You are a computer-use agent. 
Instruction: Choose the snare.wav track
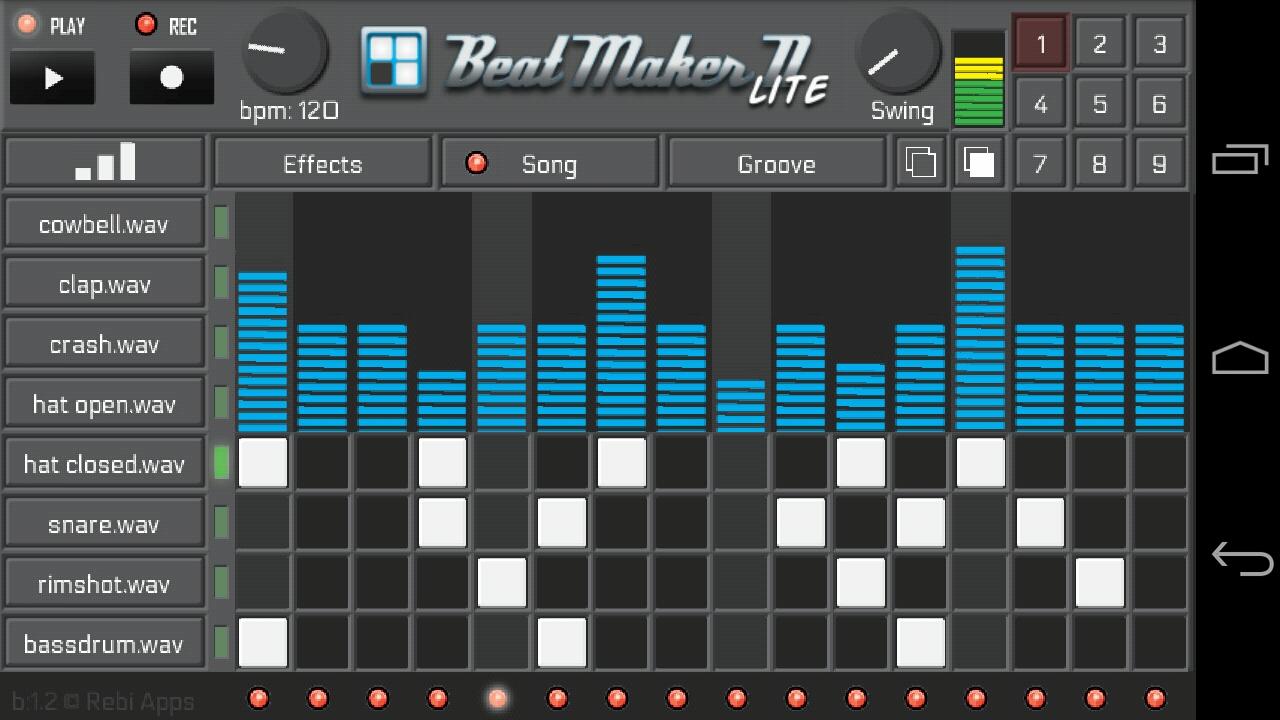click(x=104, y=523)
